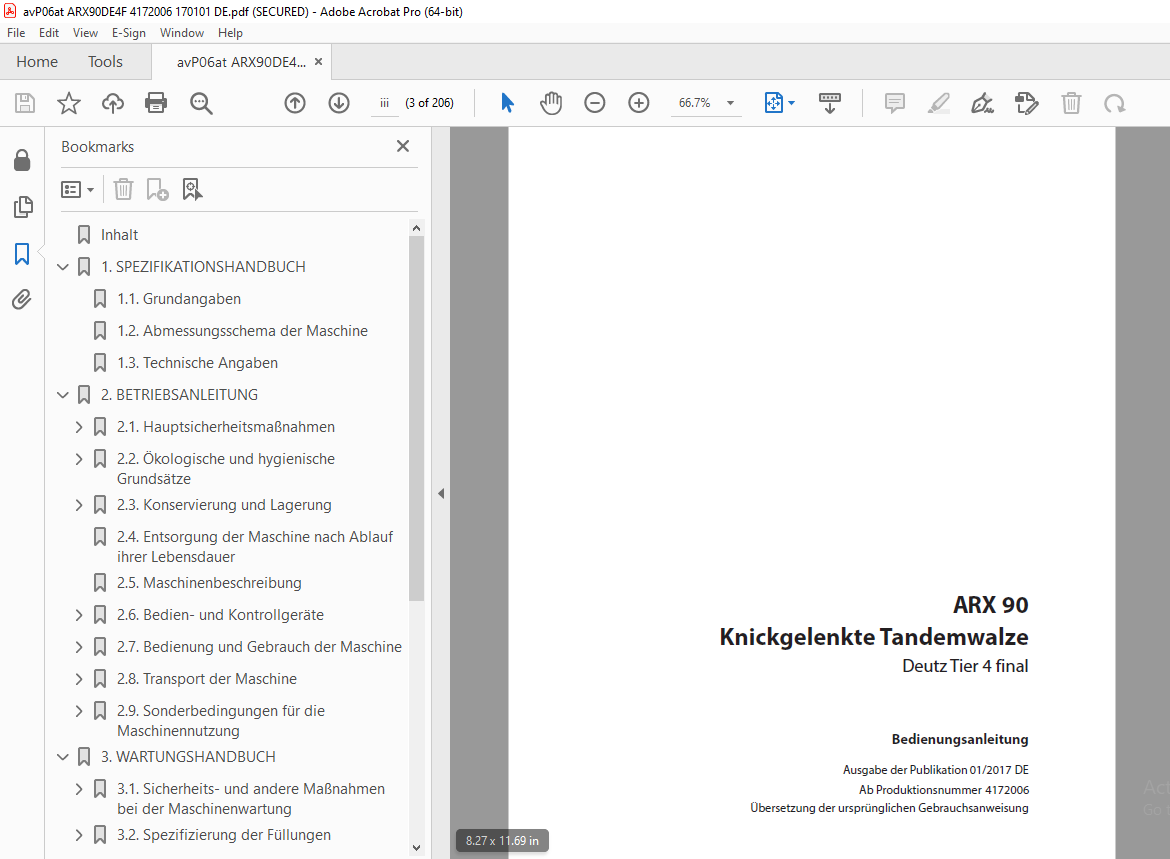Image resolution: width=1170 pixels, height=859 pixels.
Task: Open the security lock panel
Action: (22, 160)
